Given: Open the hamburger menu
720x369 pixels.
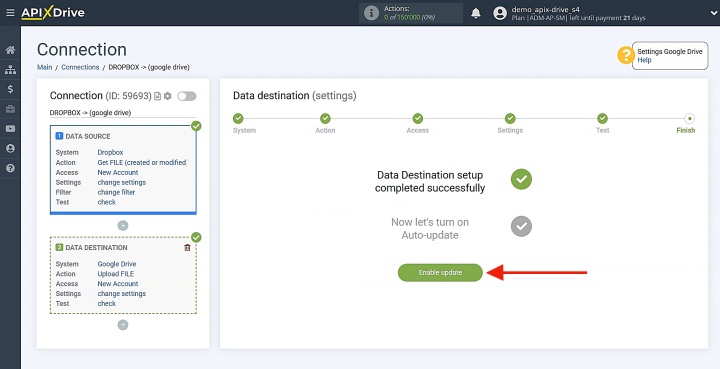Looking at the screenshot, I should click(x=10, y=13).
